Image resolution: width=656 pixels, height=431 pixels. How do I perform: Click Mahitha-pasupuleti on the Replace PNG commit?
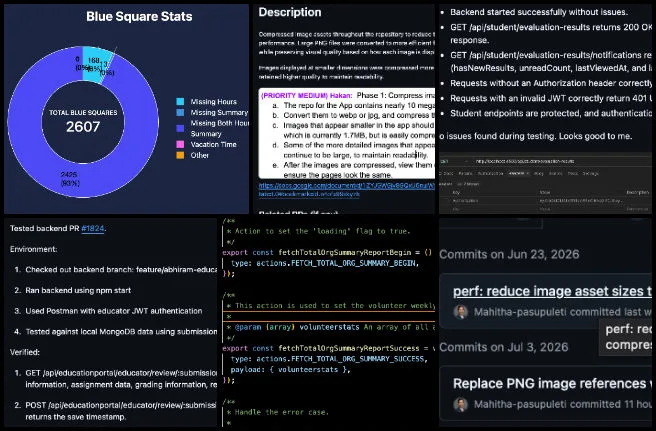click(x=520, y=404)
